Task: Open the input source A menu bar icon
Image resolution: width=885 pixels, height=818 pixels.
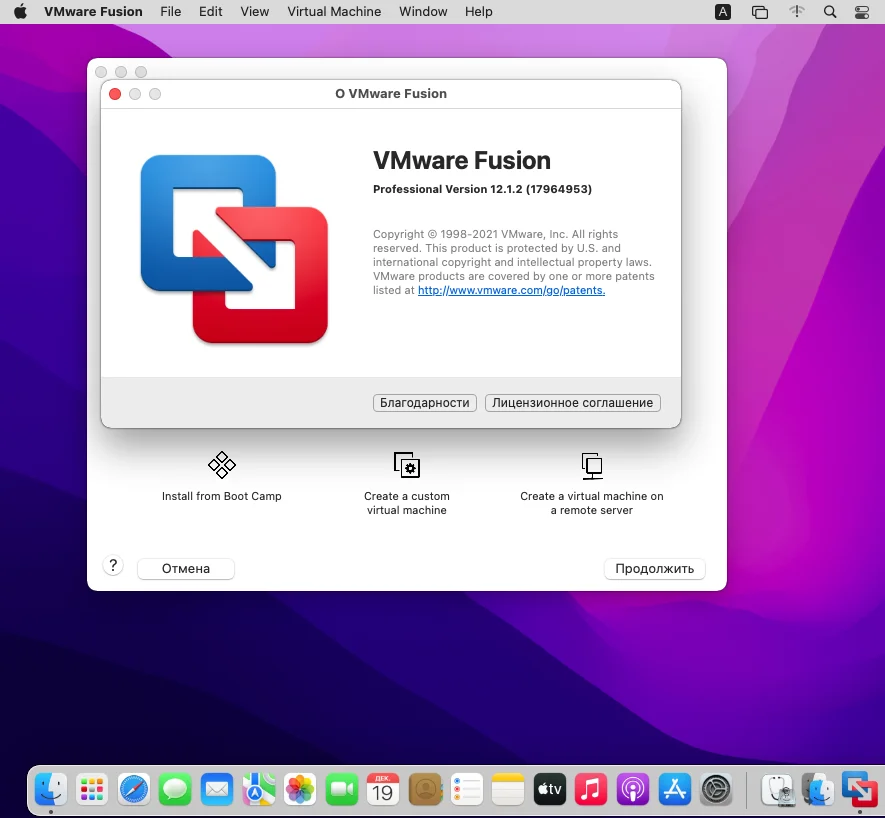Action: (722, 12)
